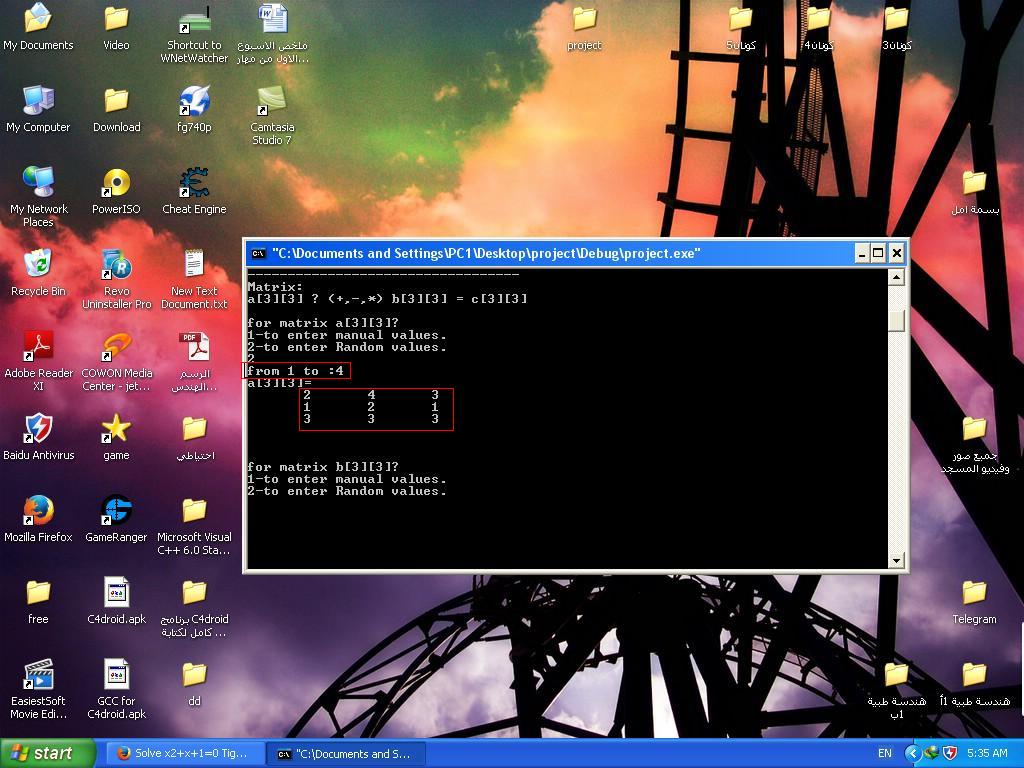Image resolution: width=1024 pixels, height=768 pixels.
Task: Activate project.exe console taskbar button
Action: (346, 753)
